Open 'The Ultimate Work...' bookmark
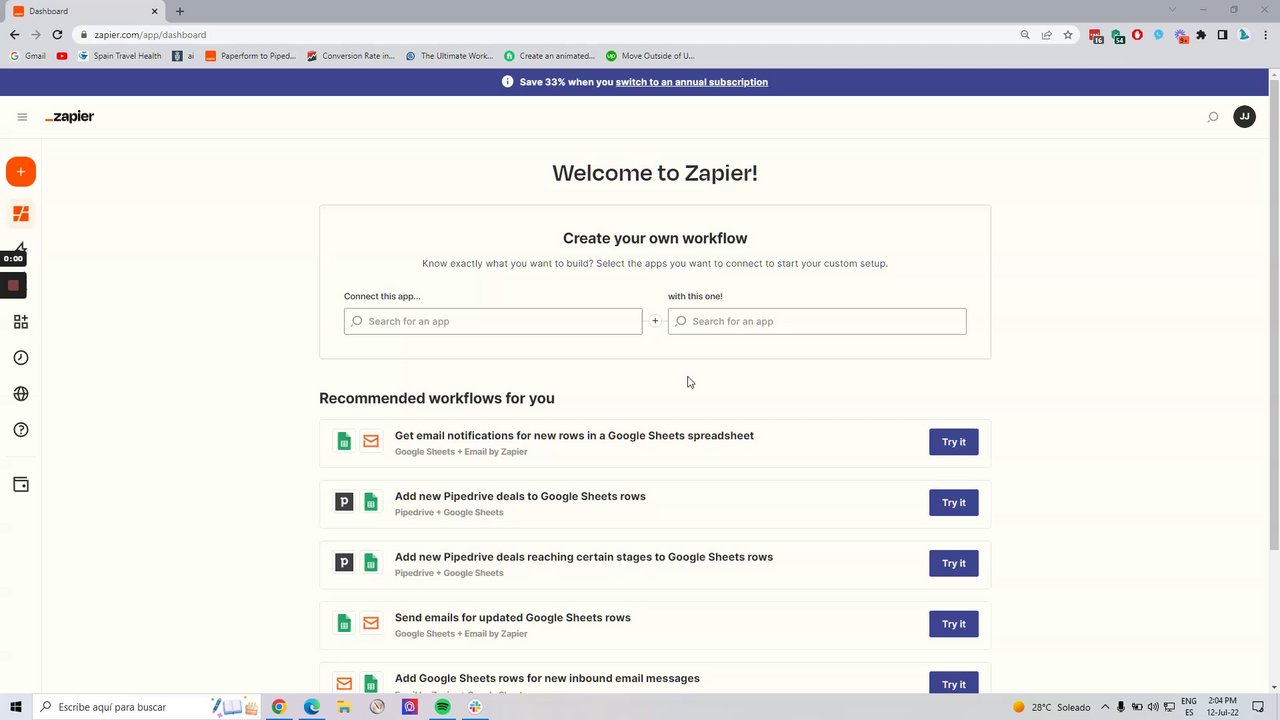The width and height of the screenshot is (1280, 720). pyautogui.click(x=449, y=56)
